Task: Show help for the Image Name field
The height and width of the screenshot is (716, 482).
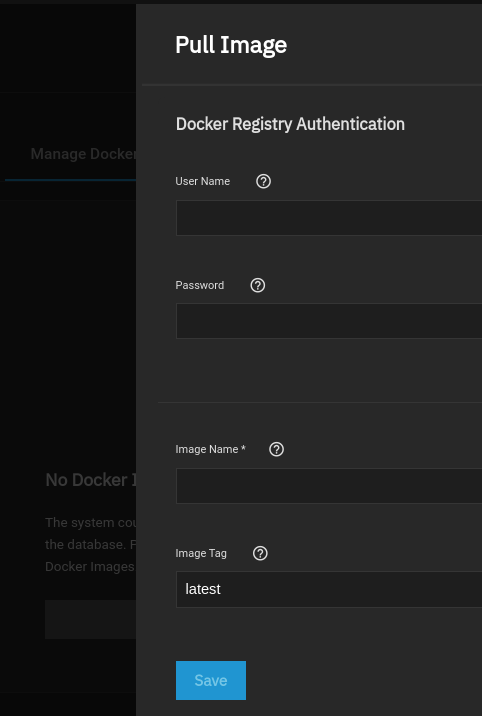Action: click(x=277, y=449)
